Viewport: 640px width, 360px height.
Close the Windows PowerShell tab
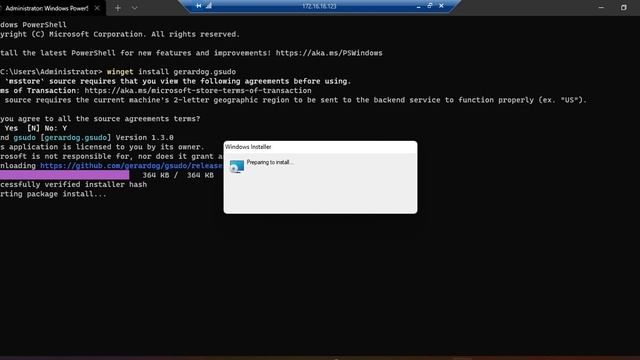[97, 8]
